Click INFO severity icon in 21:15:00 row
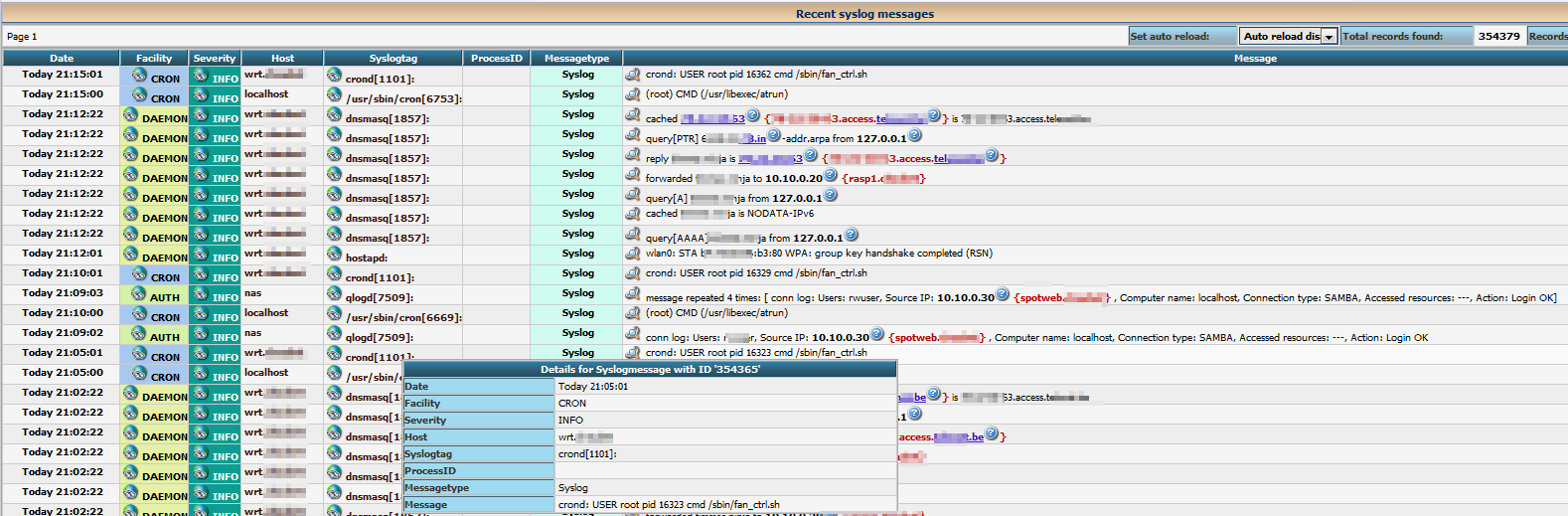1568x516 pixels. (201, 95)
